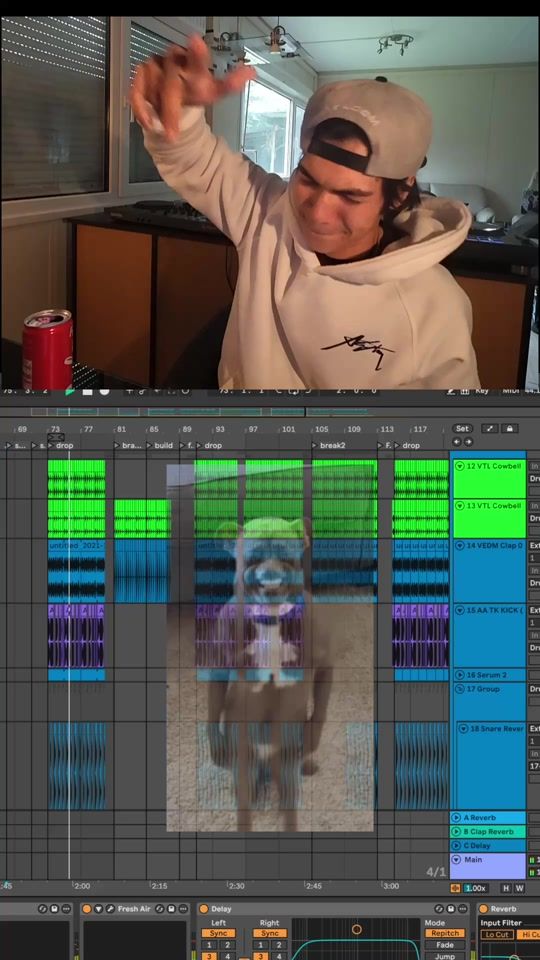Save the Delay device preset icon
Screen dimensions: 540x960
451,909
